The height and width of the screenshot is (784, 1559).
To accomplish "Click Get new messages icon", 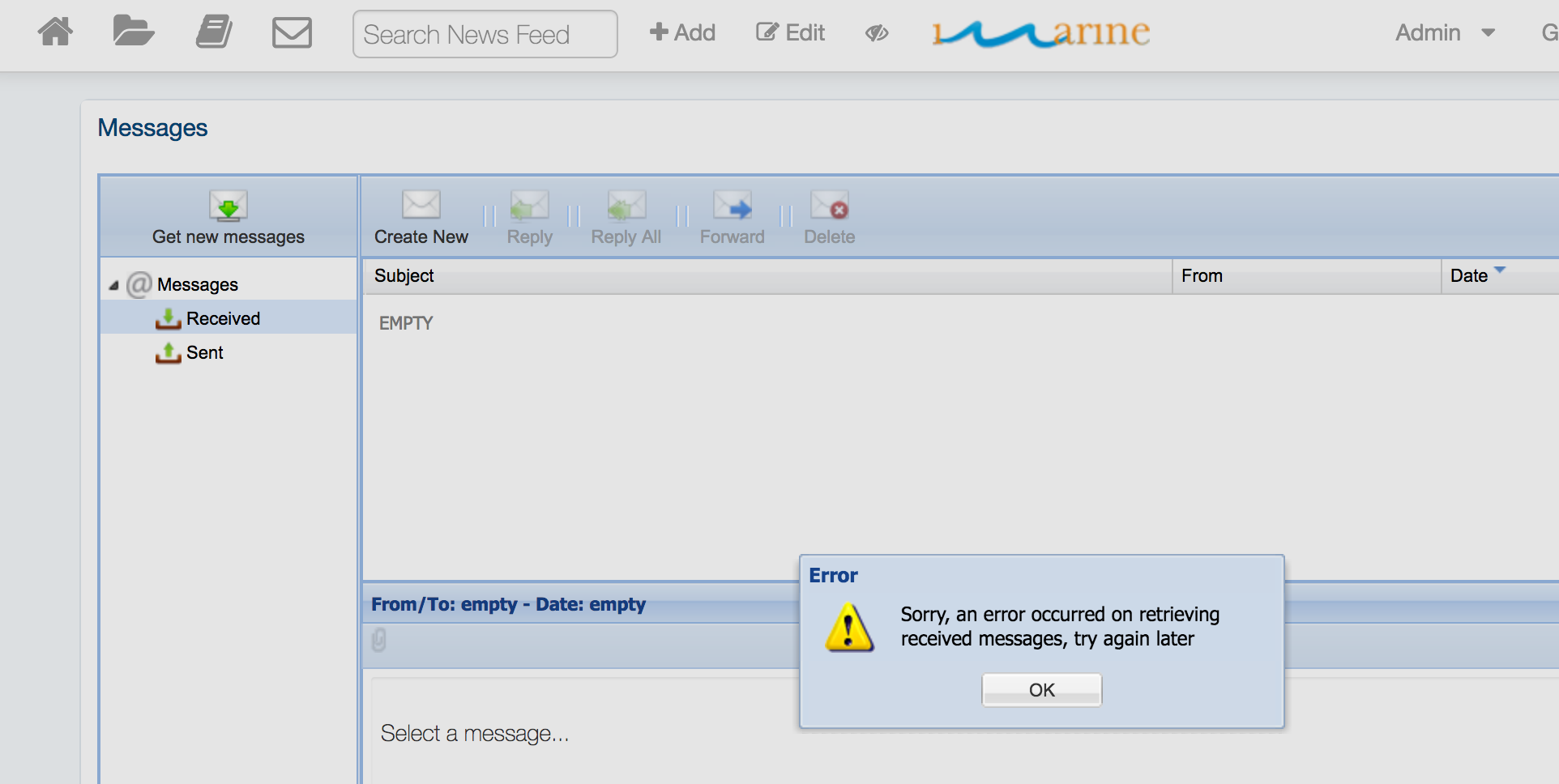I will coord(229,207).
